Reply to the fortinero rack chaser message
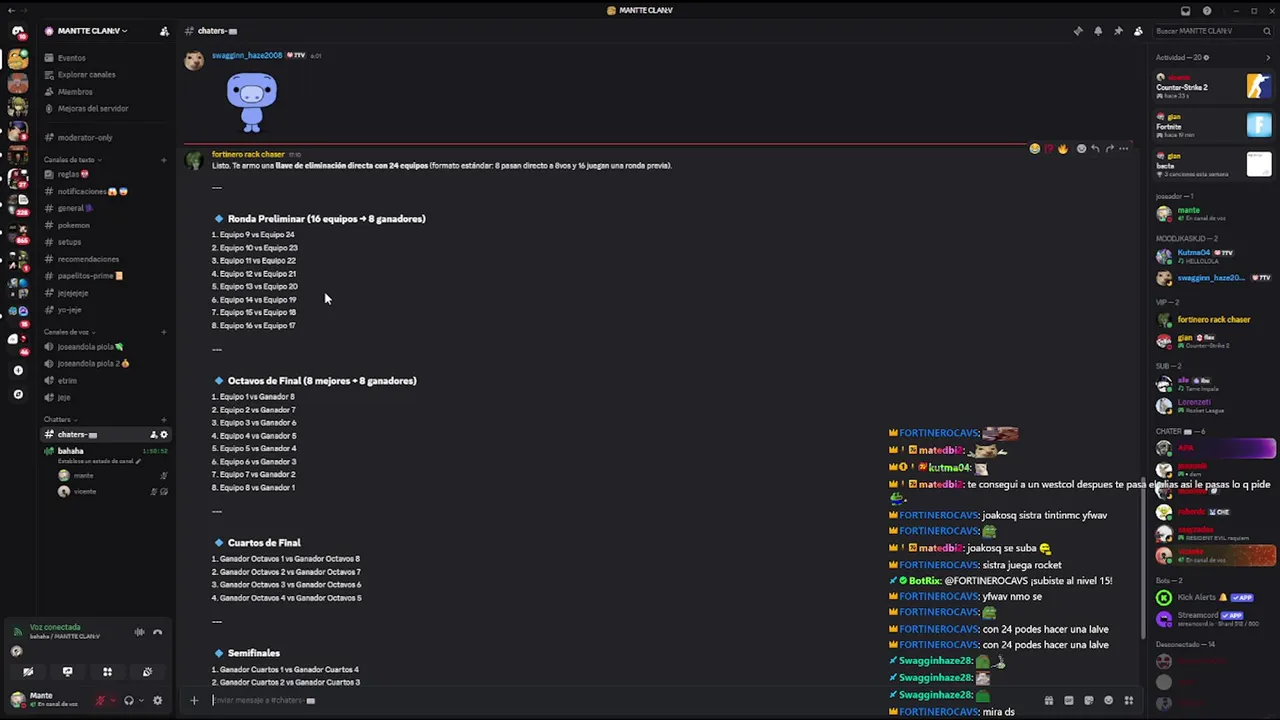 point(1095,149)
